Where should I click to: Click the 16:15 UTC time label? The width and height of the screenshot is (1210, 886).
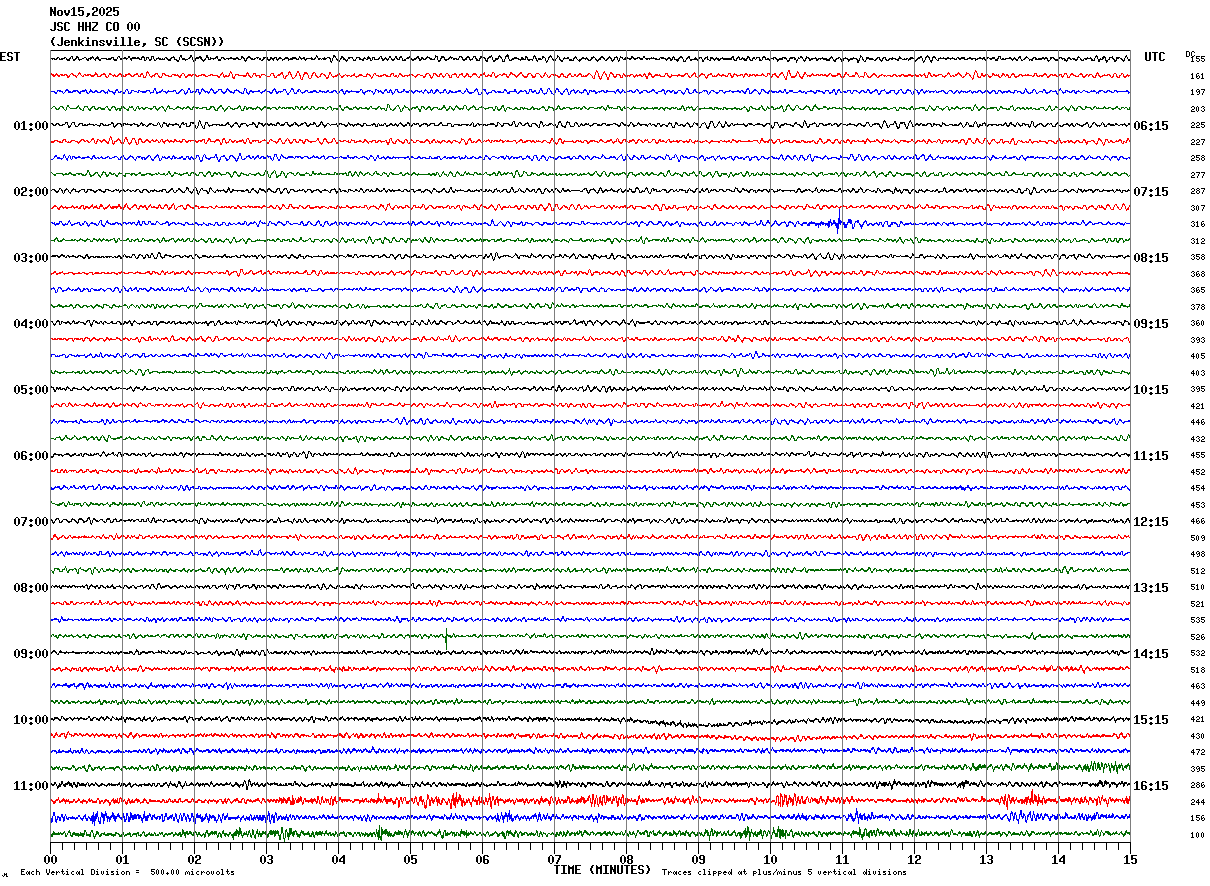tap(1151, 786)
